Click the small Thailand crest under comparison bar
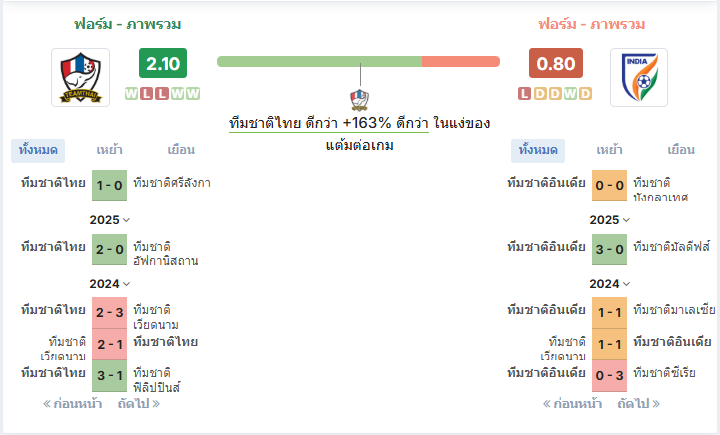The image size is (720, 435). (360, 100)
